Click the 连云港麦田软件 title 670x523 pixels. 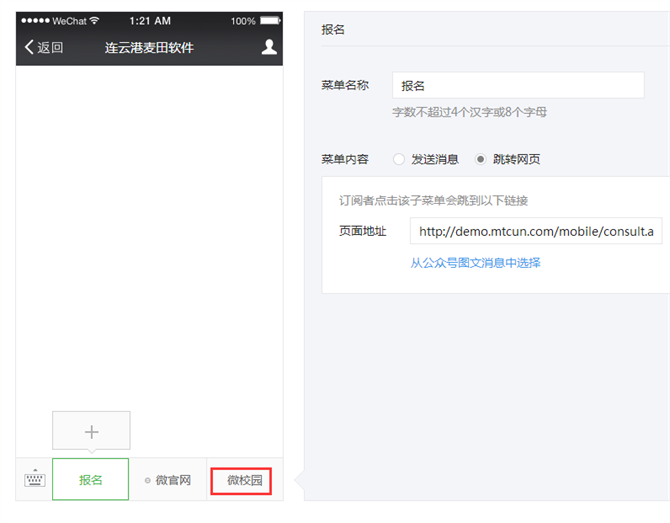click(149, 47)
